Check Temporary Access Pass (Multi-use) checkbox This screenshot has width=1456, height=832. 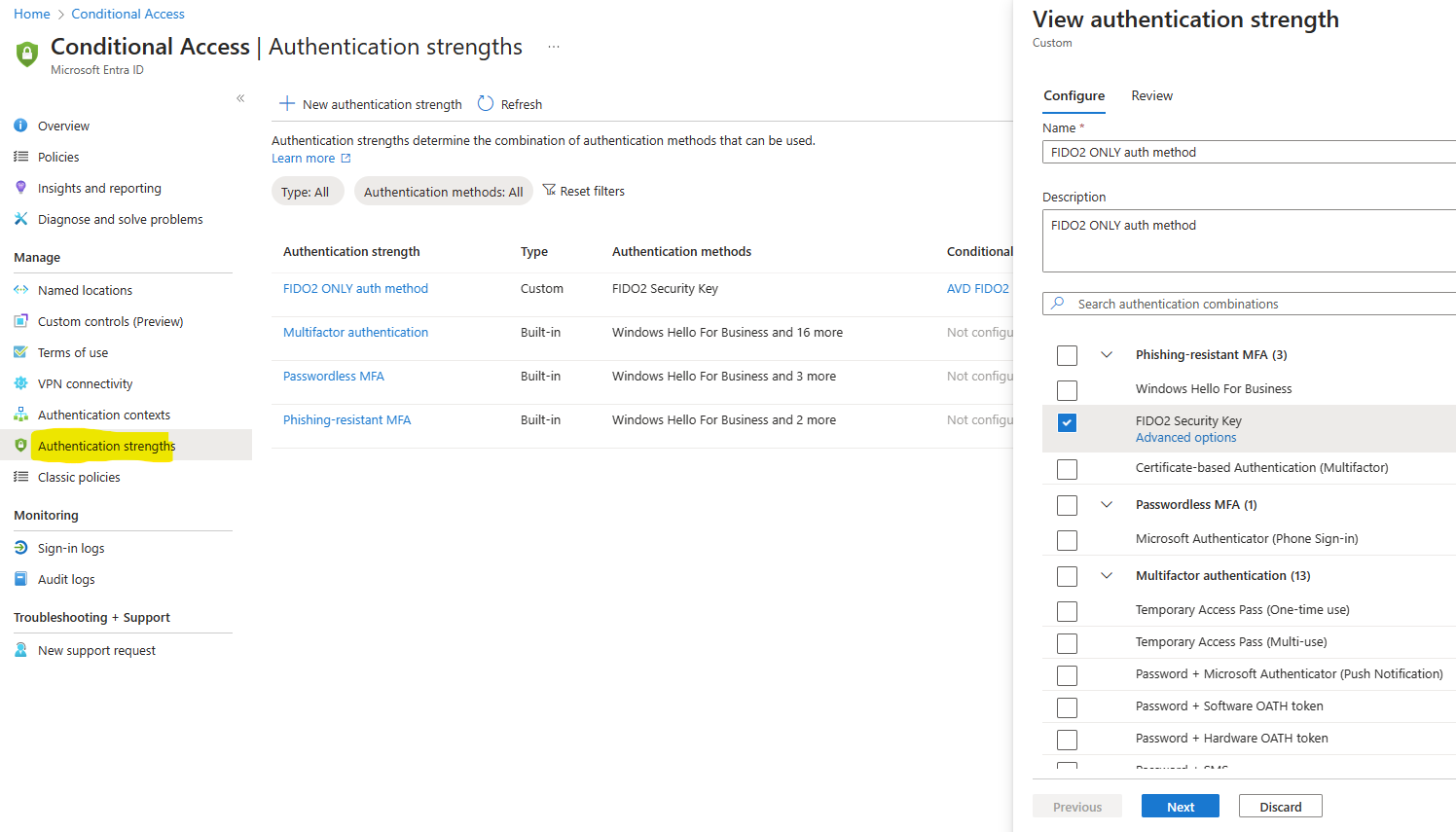[x=1068, y=643]
